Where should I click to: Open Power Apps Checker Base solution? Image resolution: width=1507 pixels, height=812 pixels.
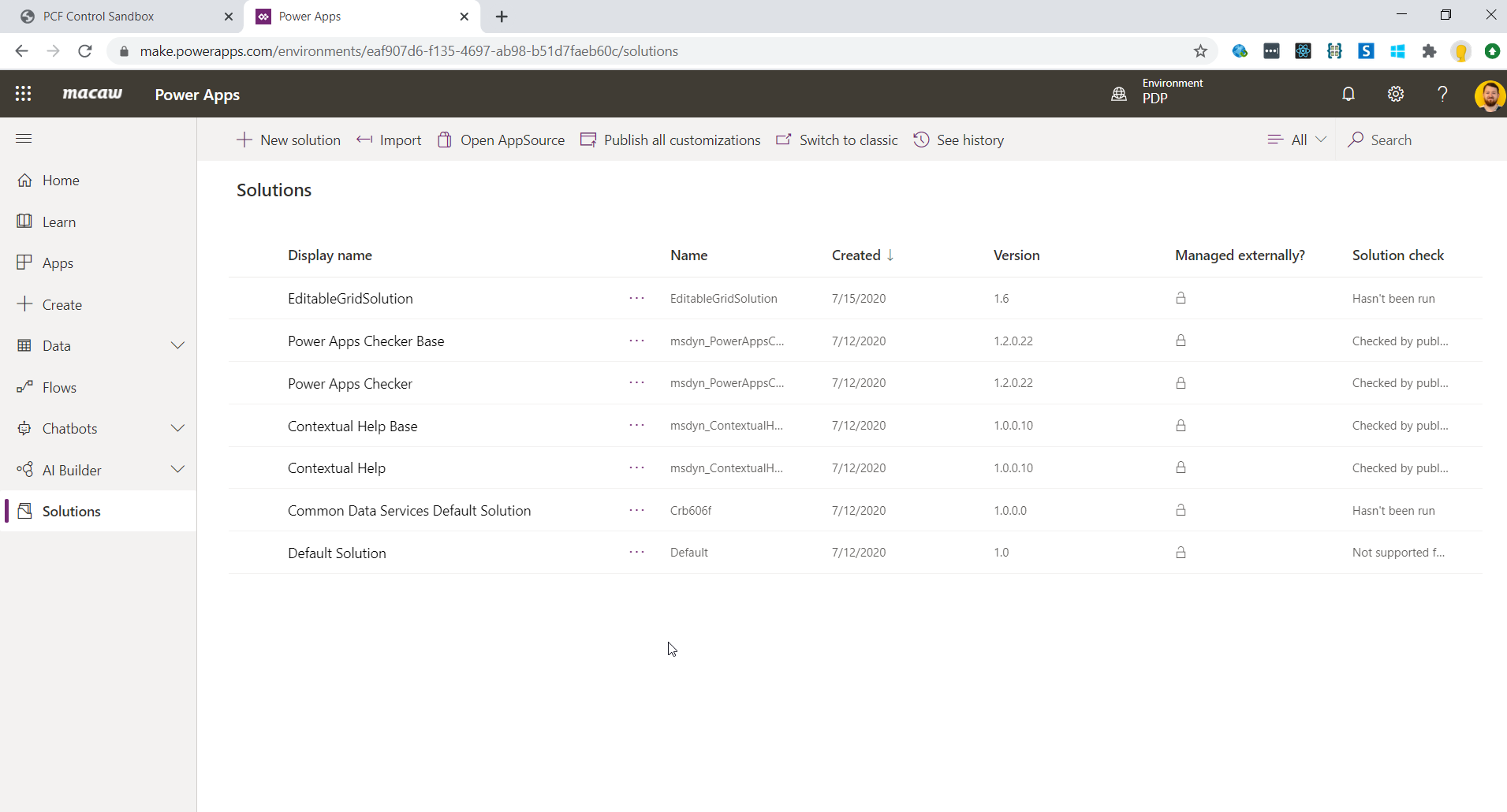coord(366,341)
